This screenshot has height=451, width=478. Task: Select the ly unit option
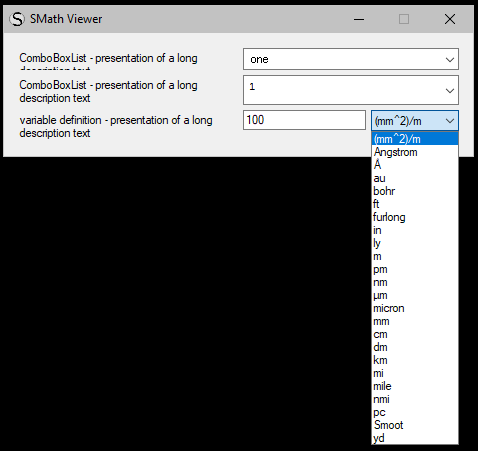tap(415, 243)
